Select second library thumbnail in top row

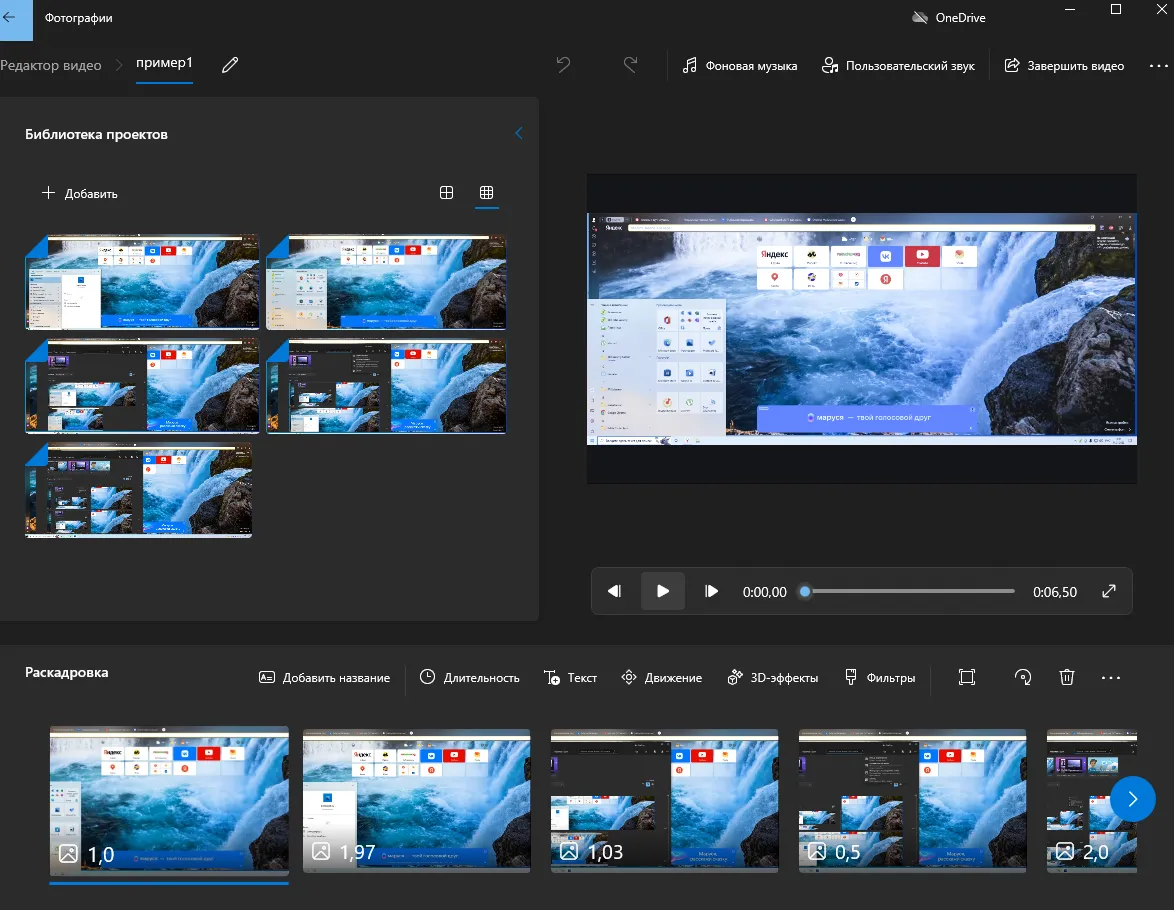coord(386,282)
